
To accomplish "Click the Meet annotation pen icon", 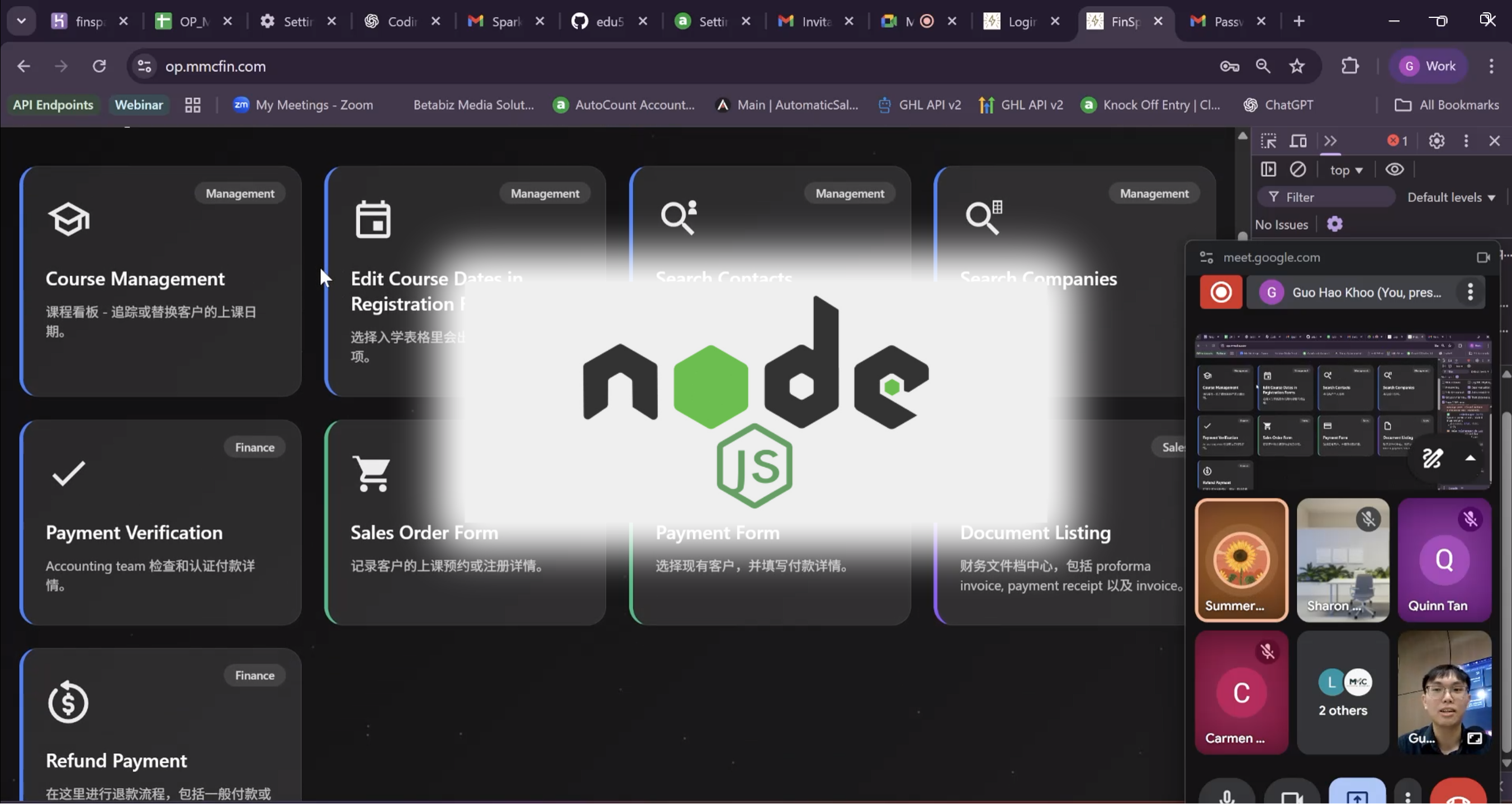I will pyautogui.click(x=1432, y=458).
